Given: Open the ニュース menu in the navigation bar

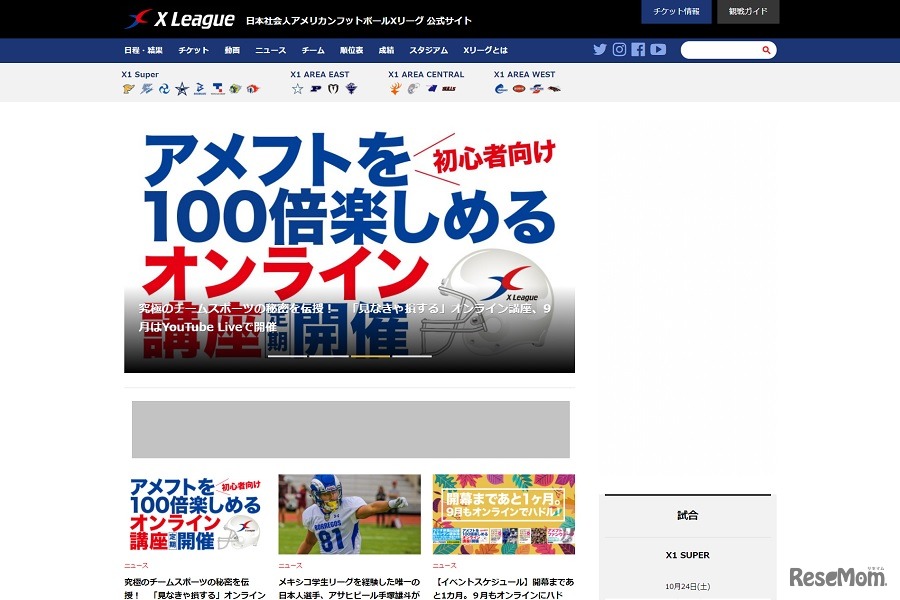Looking at the screenshot, I should click(270, 49).
